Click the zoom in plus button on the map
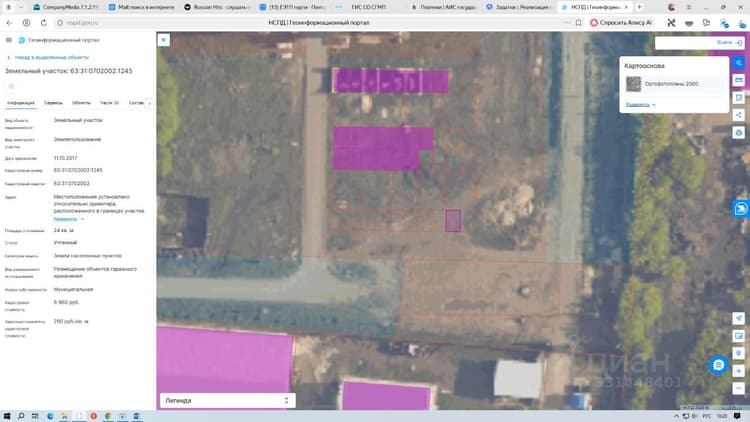Viewport: 750px width, 422px height. tap(739, 371)
